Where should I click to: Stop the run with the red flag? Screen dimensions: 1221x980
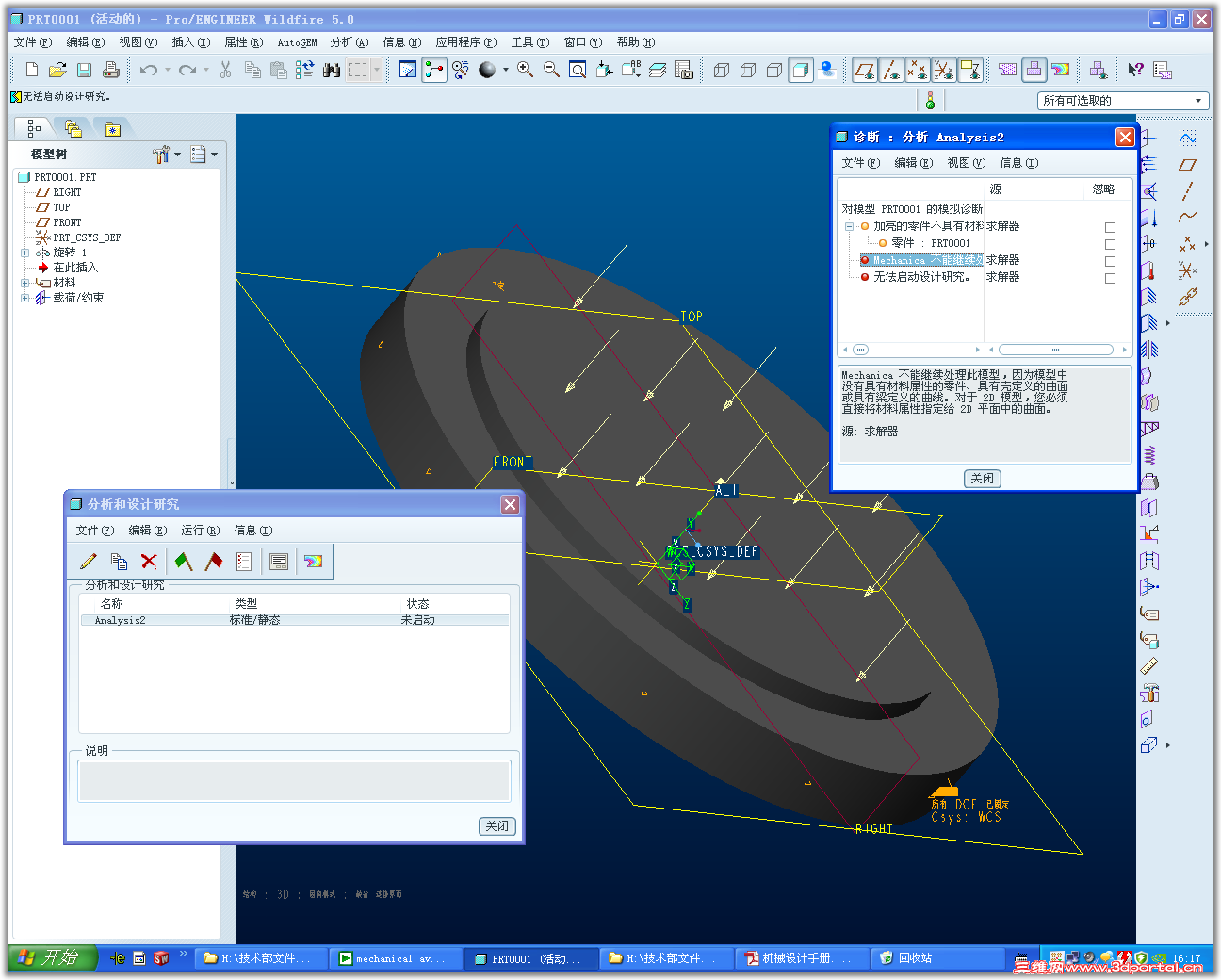tap(214, 562)
